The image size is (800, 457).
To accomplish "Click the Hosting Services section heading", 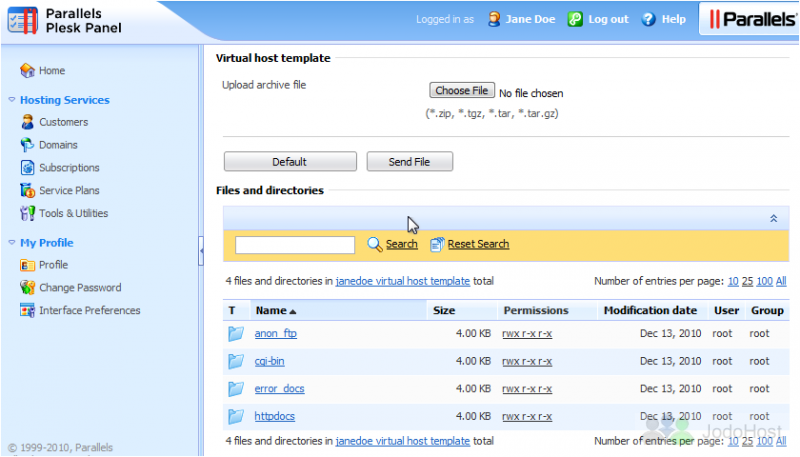I will tap(65, 100).
